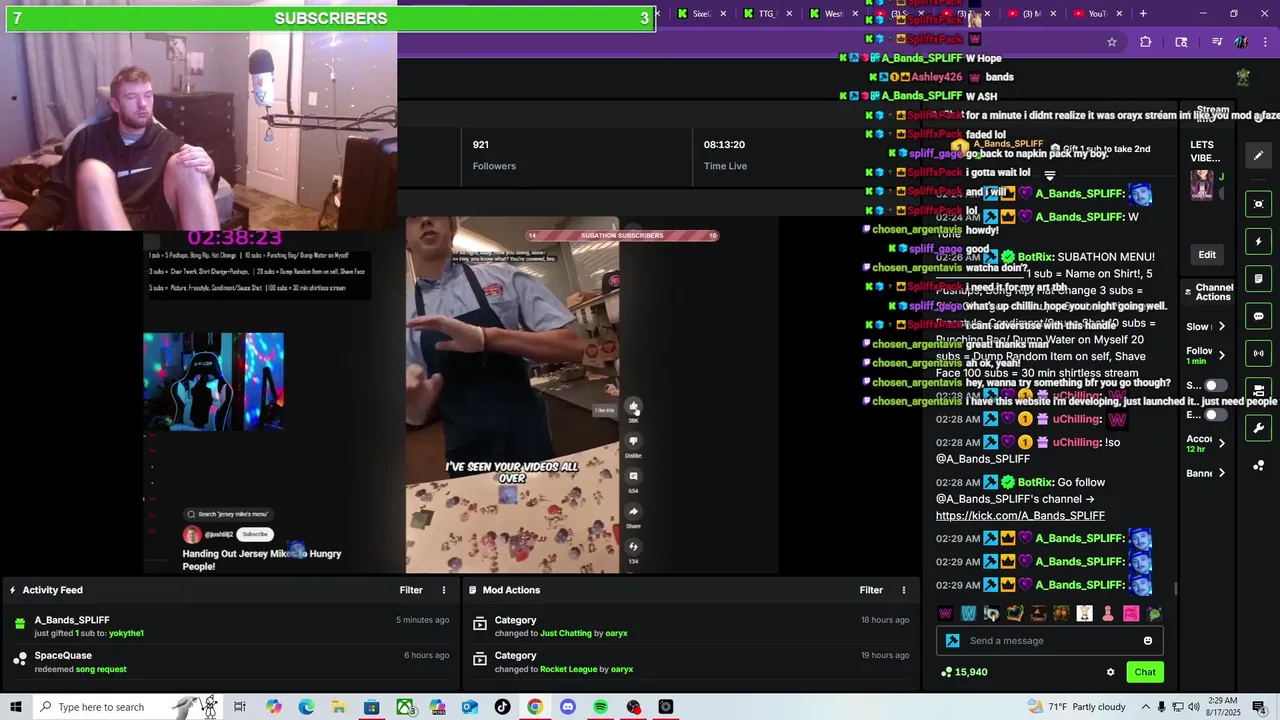The image size is (1280, 720).
Task: Open Xbox app from the taskbar
Action: pyautogui.click(x=404, y=707)
